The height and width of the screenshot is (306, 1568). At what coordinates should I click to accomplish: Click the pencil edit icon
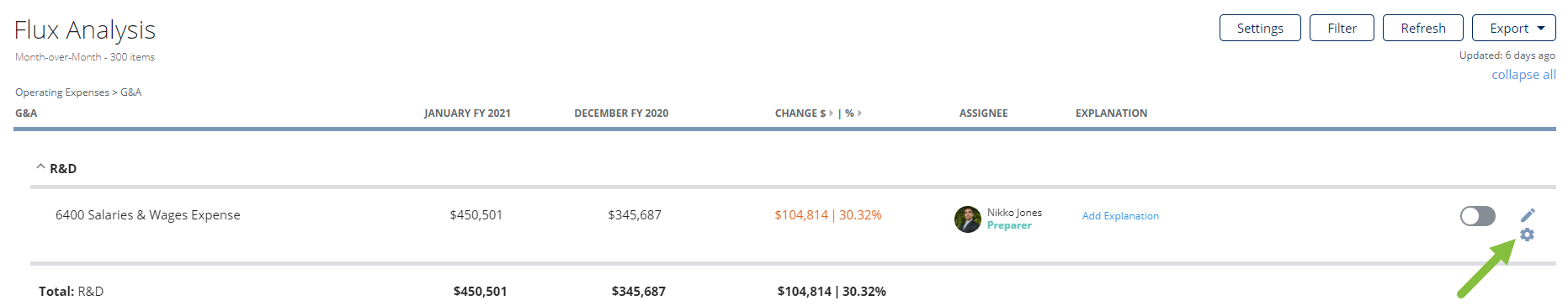tap(1528, 215)
